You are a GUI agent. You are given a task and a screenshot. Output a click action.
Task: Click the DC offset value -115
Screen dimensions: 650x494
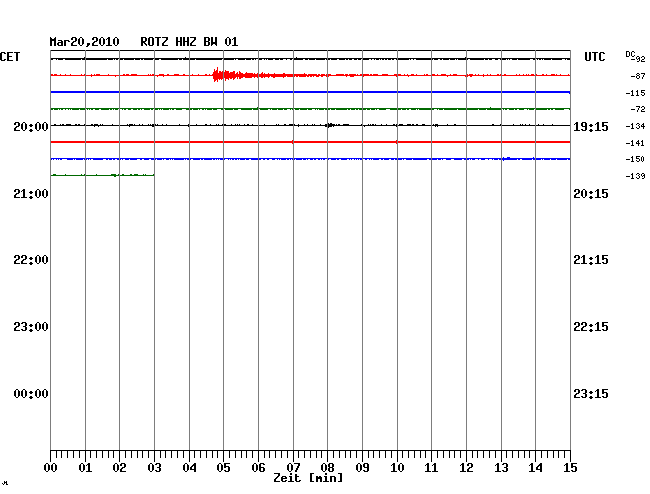coord(635,93)
